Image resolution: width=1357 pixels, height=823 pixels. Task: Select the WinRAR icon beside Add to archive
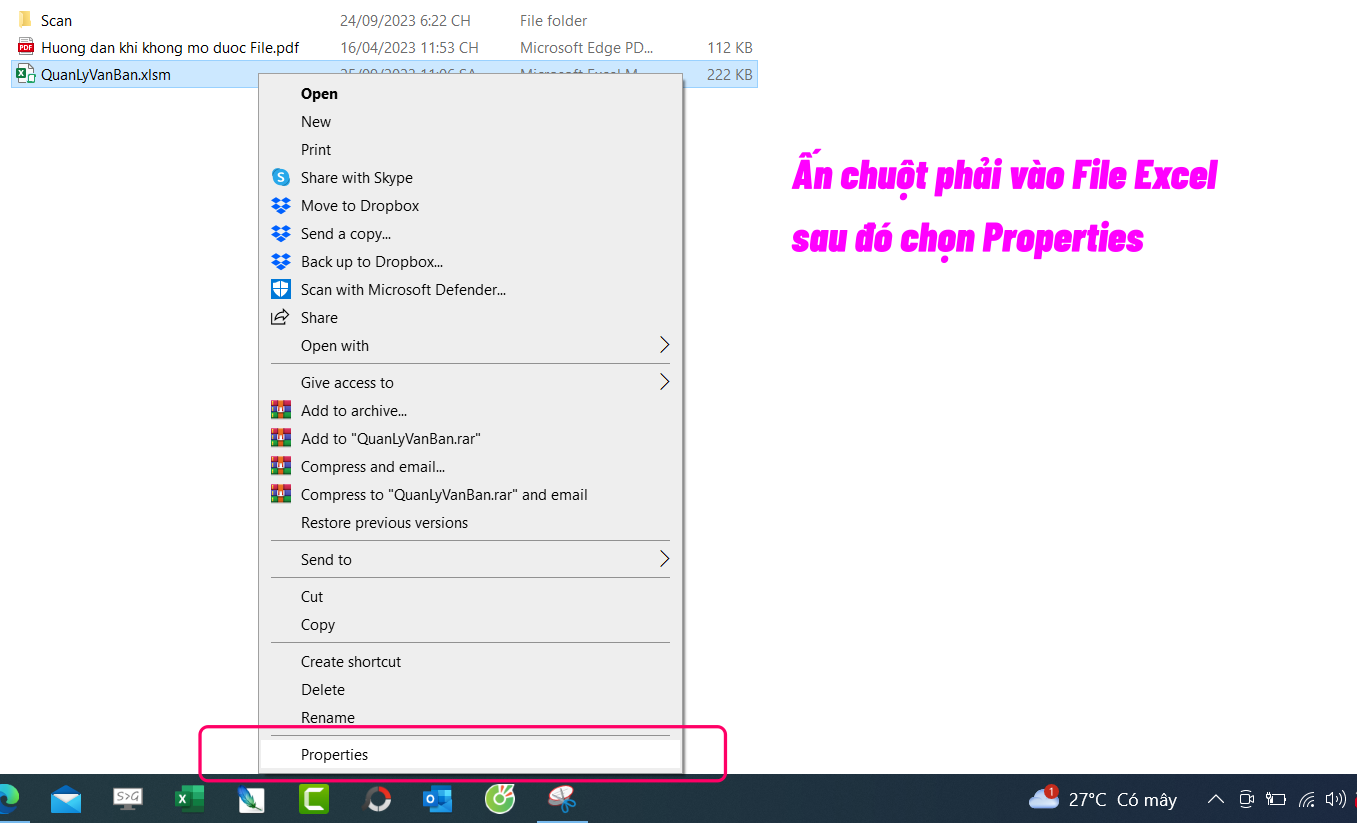click(x=281, y=410)
